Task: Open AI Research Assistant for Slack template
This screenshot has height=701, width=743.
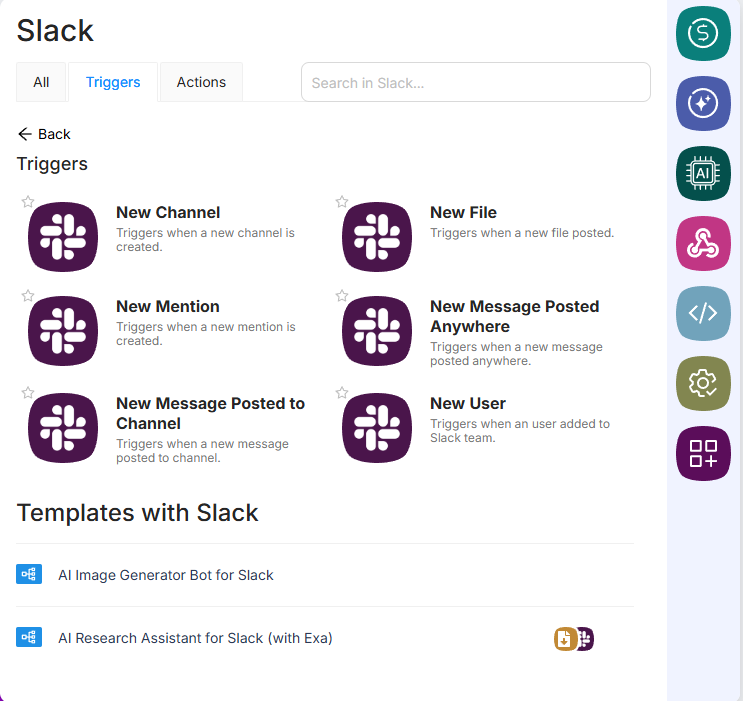Action: [x=195, y=638]
